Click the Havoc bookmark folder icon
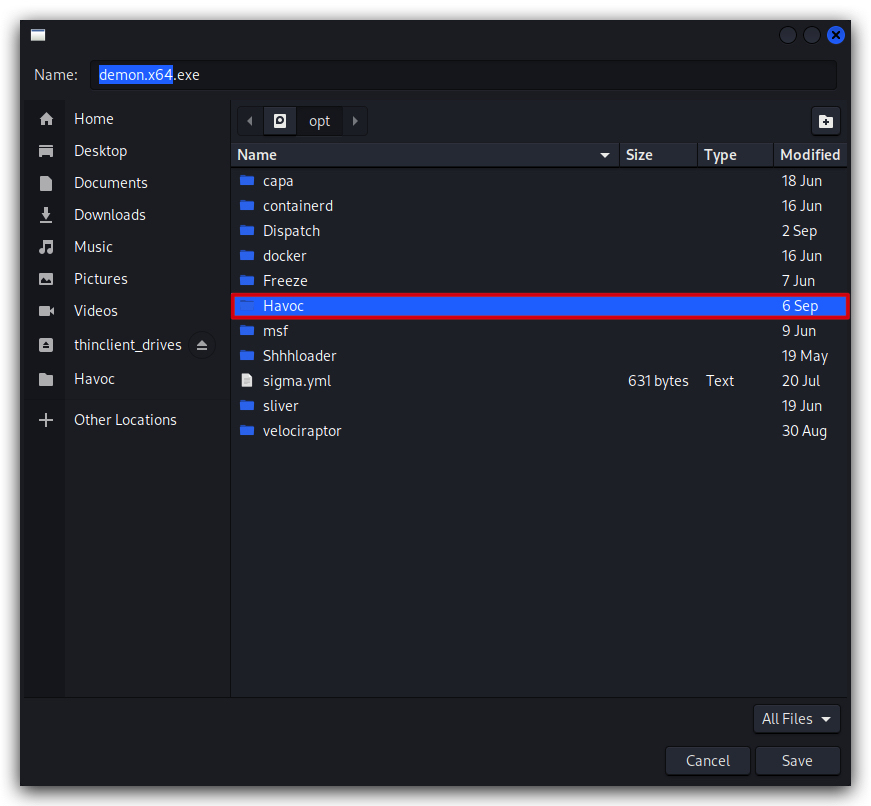 coord(46,379)
